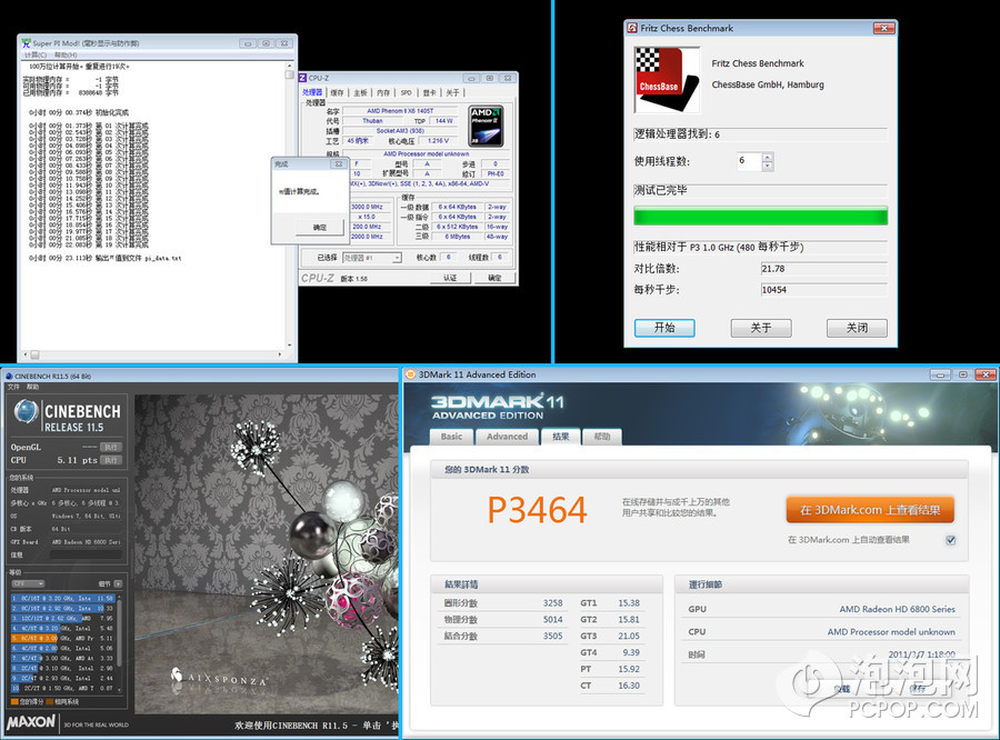Click 关闭 in Fritz Chess Benchmark
1000x740 pixels.
click(857, 328)
